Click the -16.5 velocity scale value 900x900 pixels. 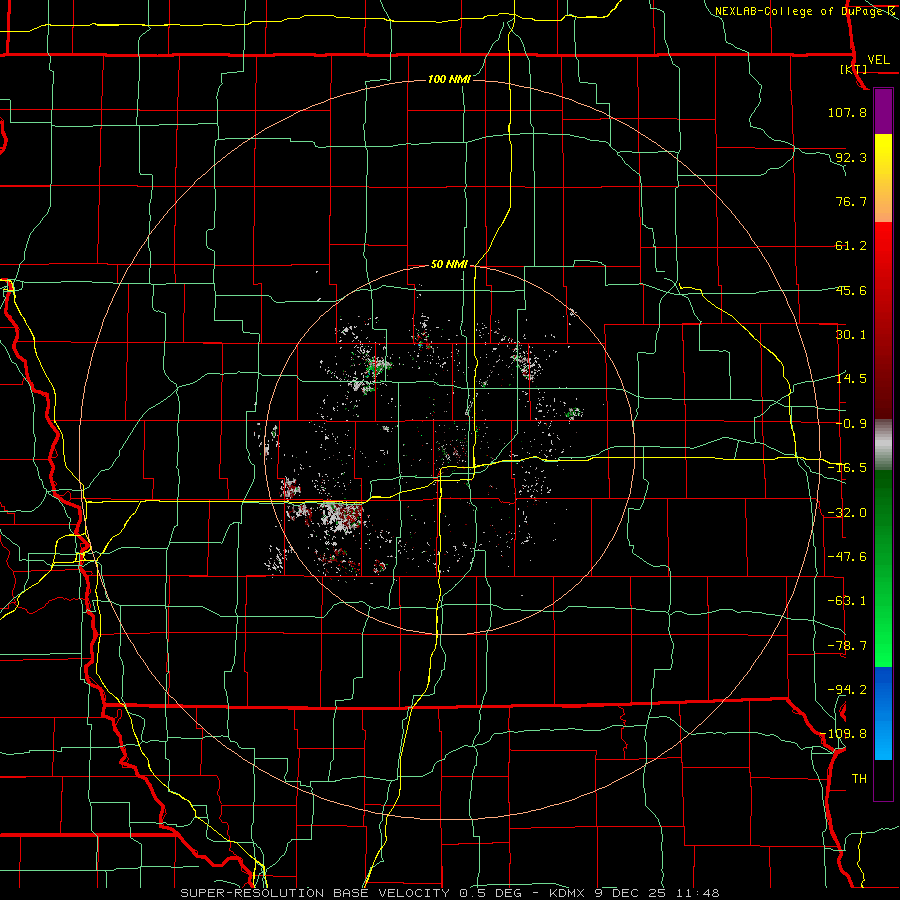tap(847, 468)
